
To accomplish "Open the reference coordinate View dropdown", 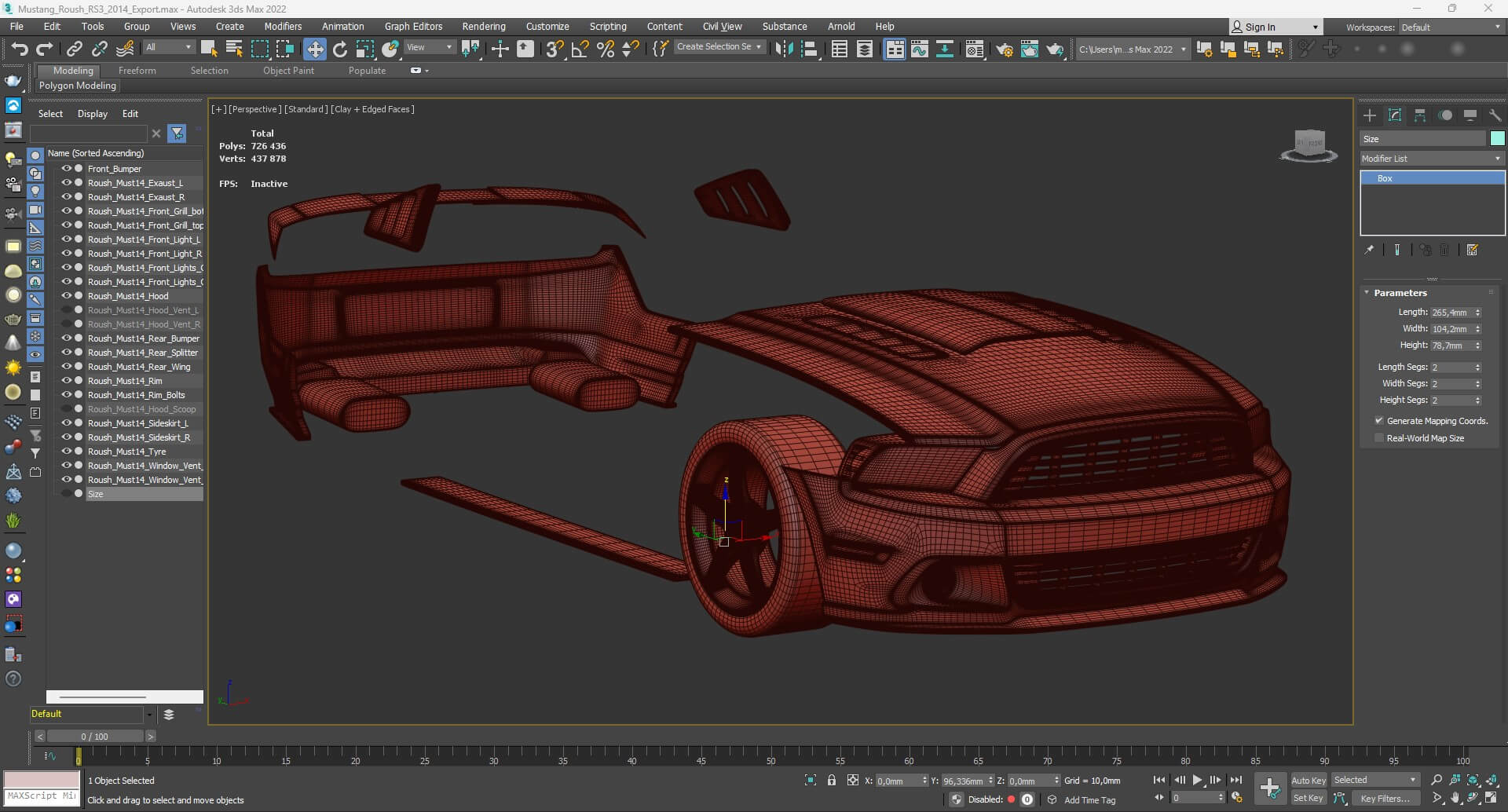I will pyautogui.click(x=429, y=47).
